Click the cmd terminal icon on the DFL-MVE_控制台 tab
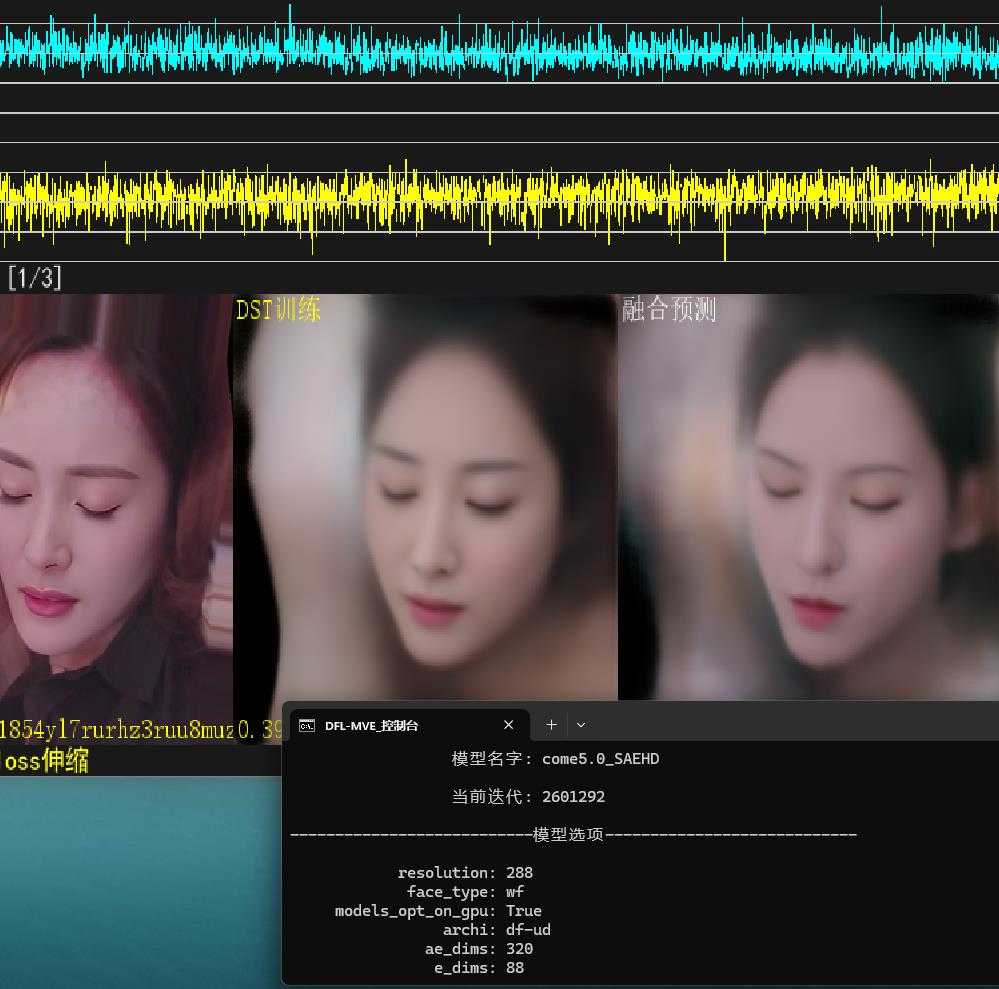The image size is (999, 989). coord(308,725)
